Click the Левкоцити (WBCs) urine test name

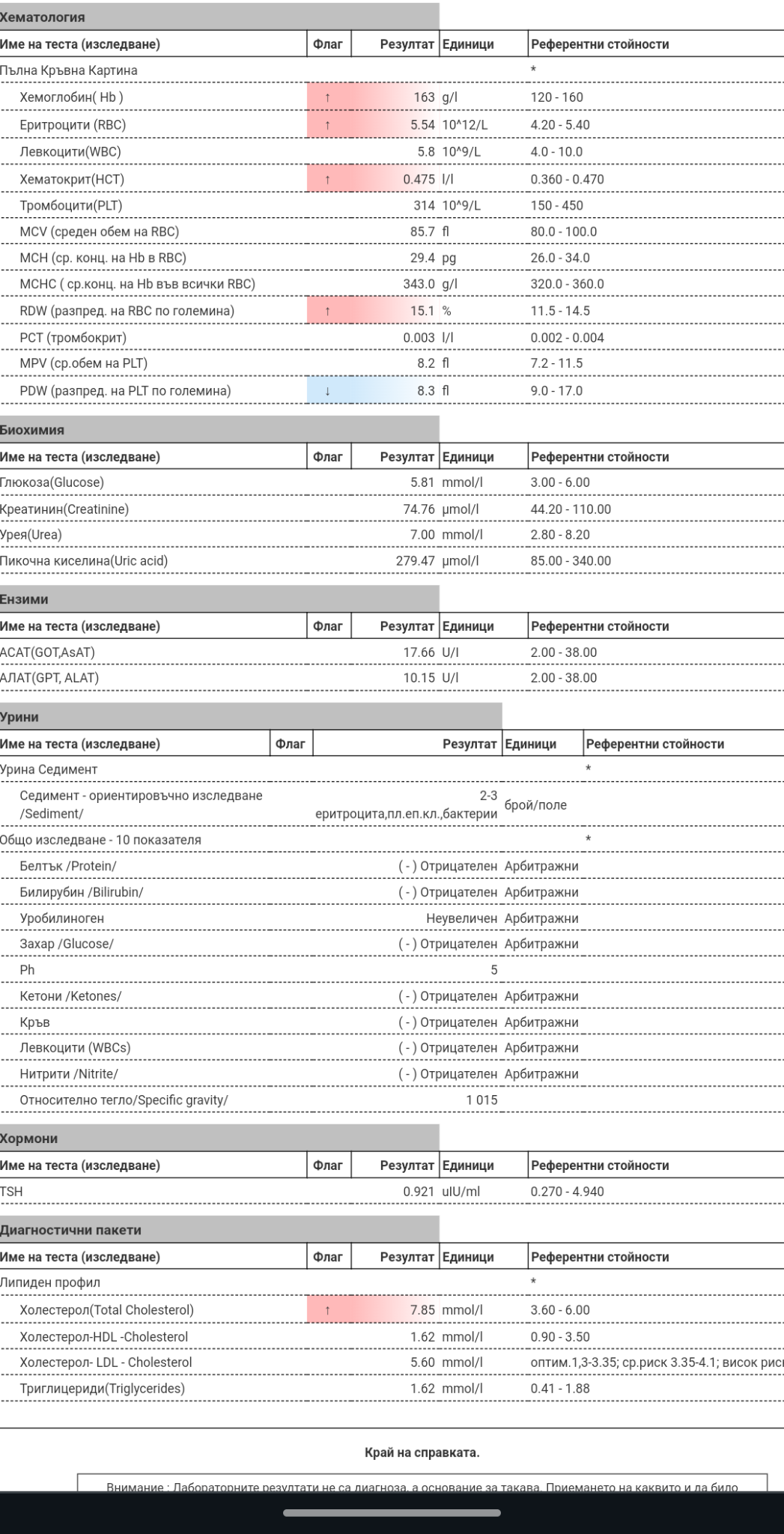pos(75,1049)
